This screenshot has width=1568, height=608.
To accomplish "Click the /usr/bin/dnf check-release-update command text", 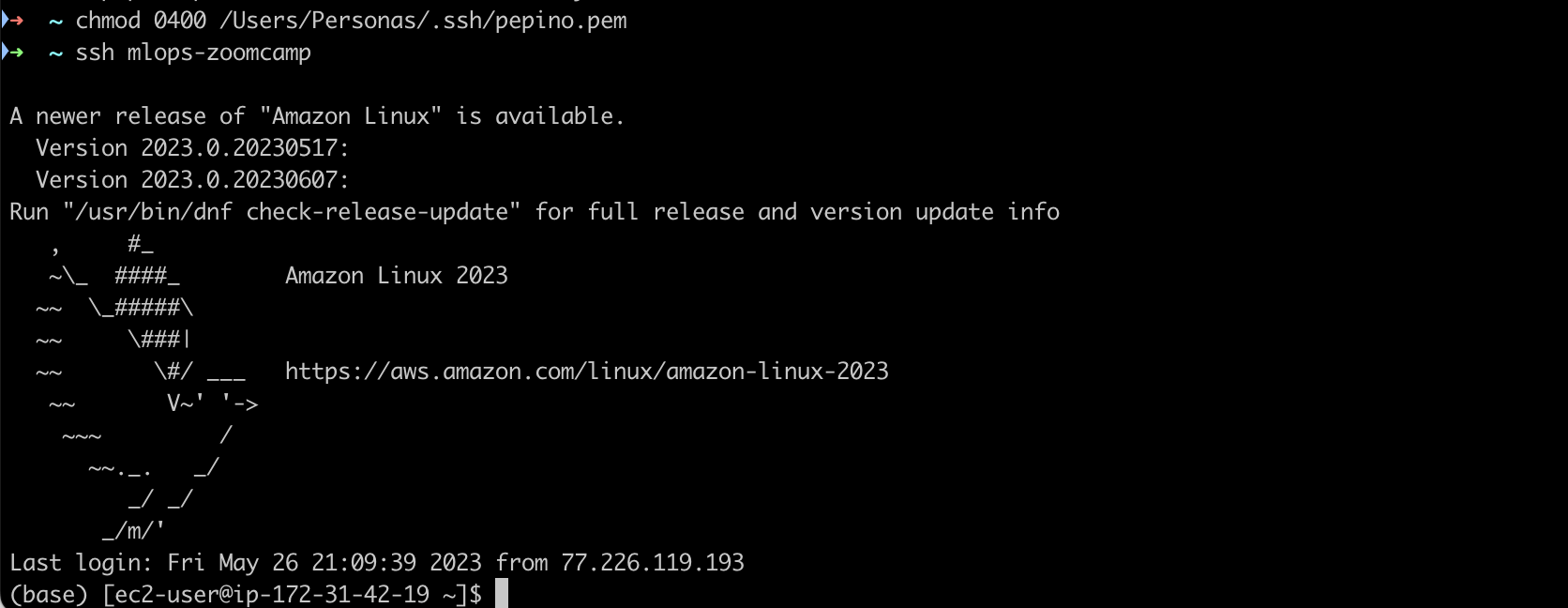I will tap(291, 212).
